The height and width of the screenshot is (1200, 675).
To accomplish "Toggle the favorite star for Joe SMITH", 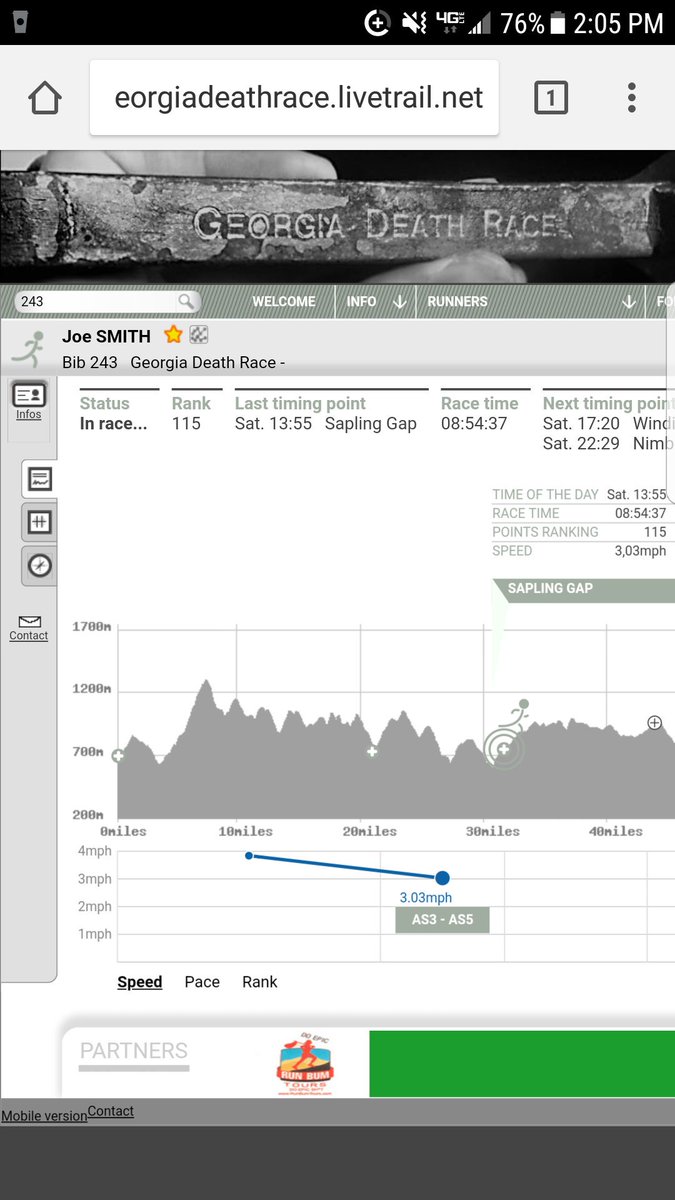I will click(x=174, y=335).
